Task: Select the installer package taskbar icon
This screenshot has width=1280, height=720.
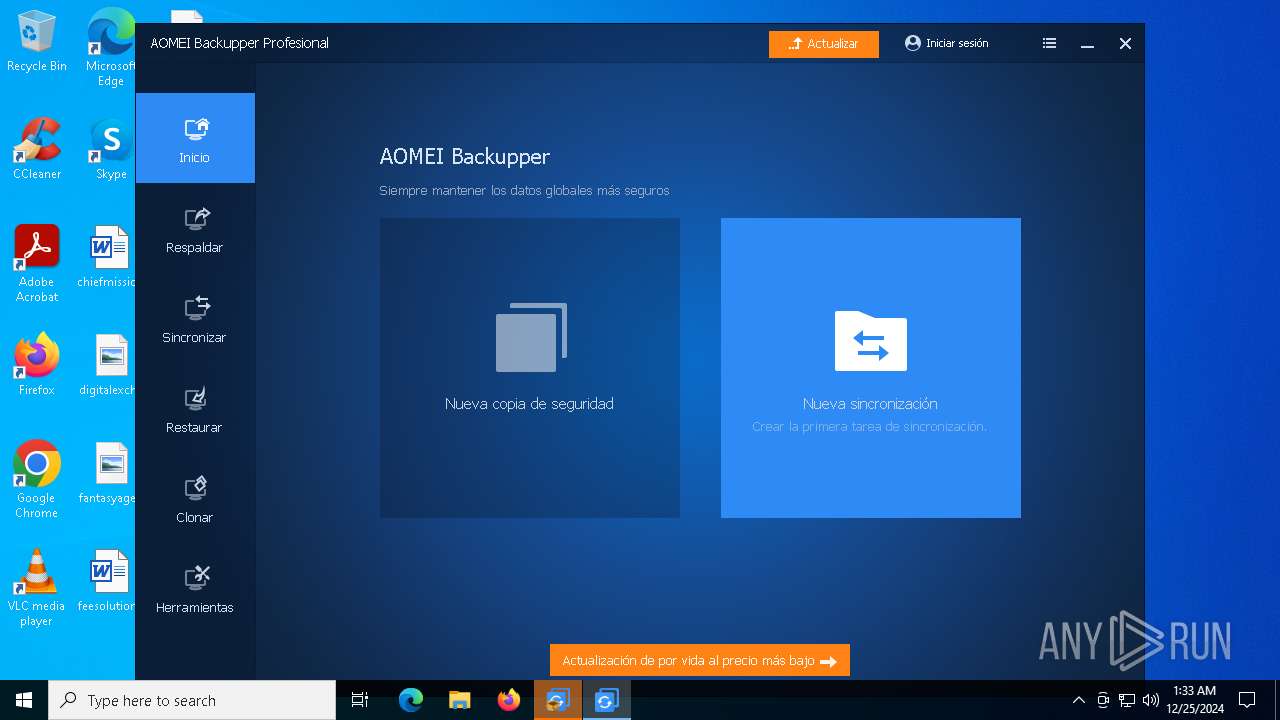Action: [x=558, y=700]
